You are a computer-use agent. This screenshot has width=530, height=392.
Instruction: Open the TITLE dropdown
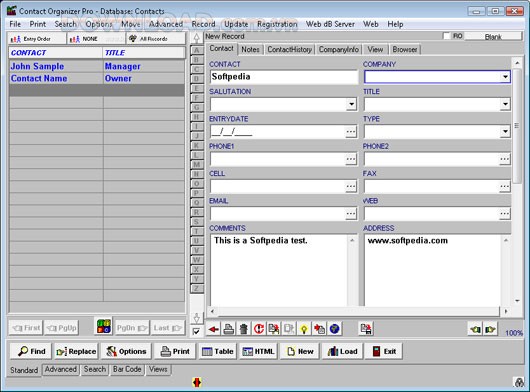pyautogui.click(x=505, y=104)
